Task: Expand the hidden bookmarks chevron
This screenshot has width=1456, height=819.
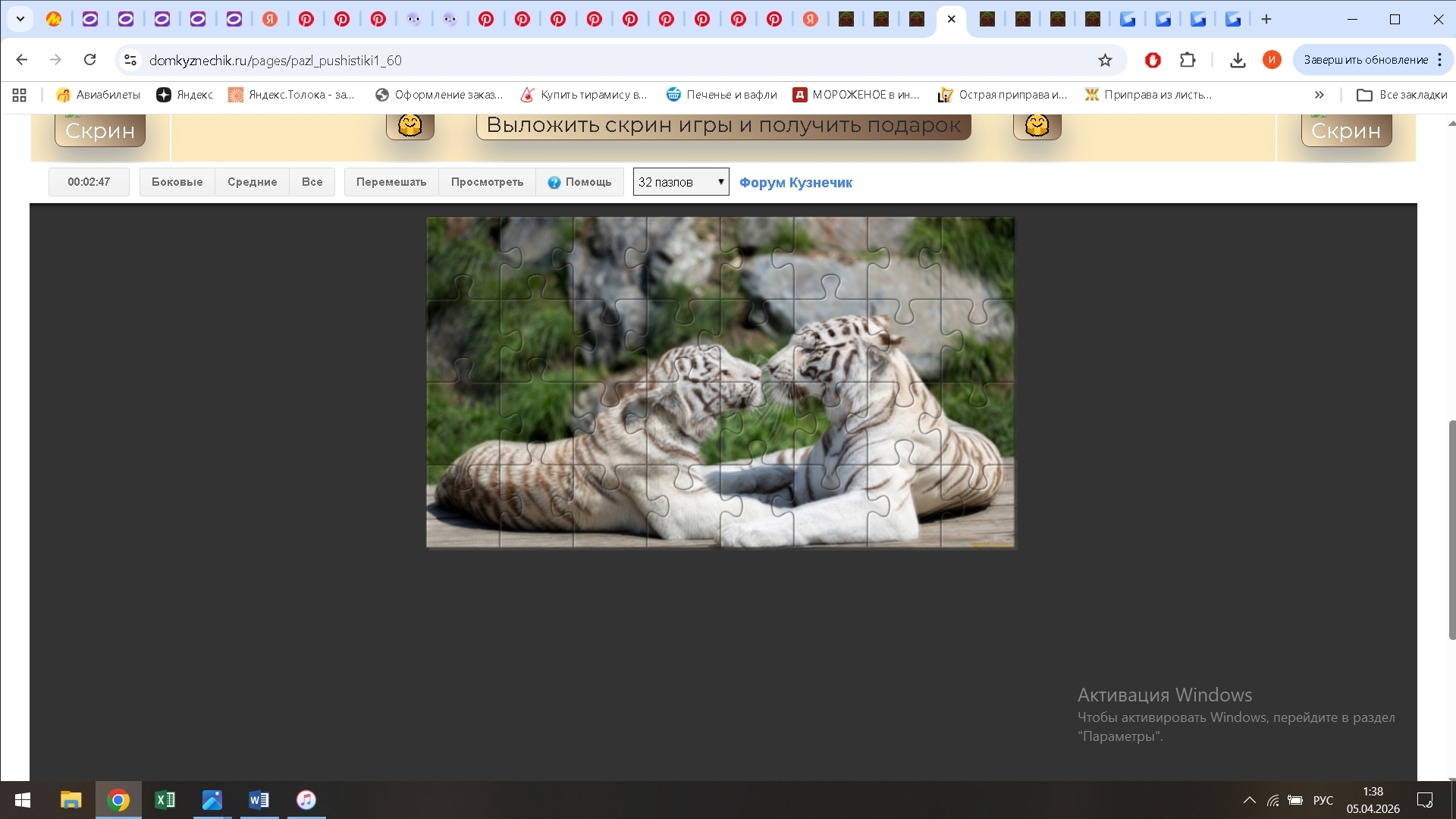Action: point(1319,95)
